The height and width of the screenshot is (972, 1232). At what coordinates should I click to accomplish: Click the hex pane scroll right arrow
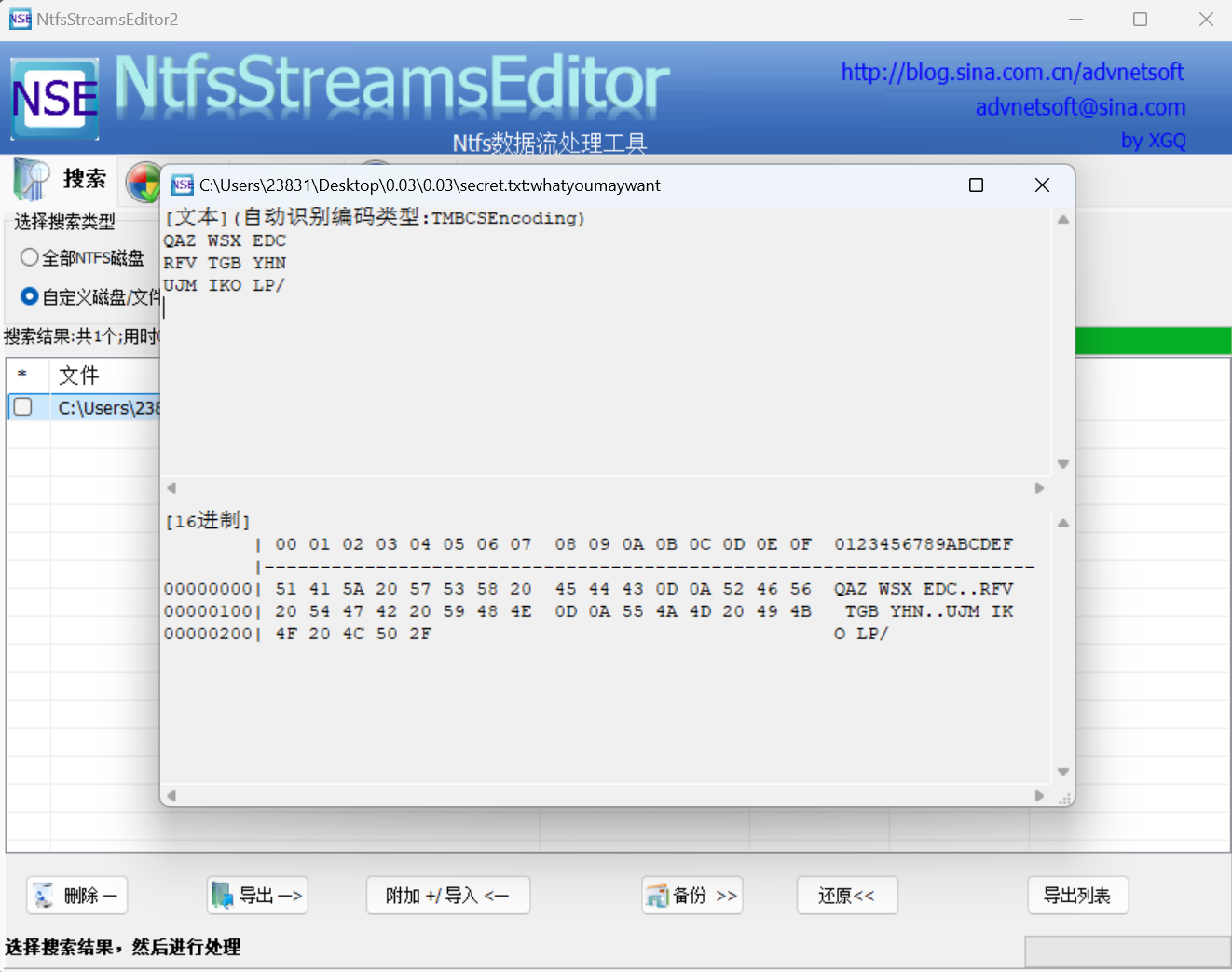[1040, 796]
